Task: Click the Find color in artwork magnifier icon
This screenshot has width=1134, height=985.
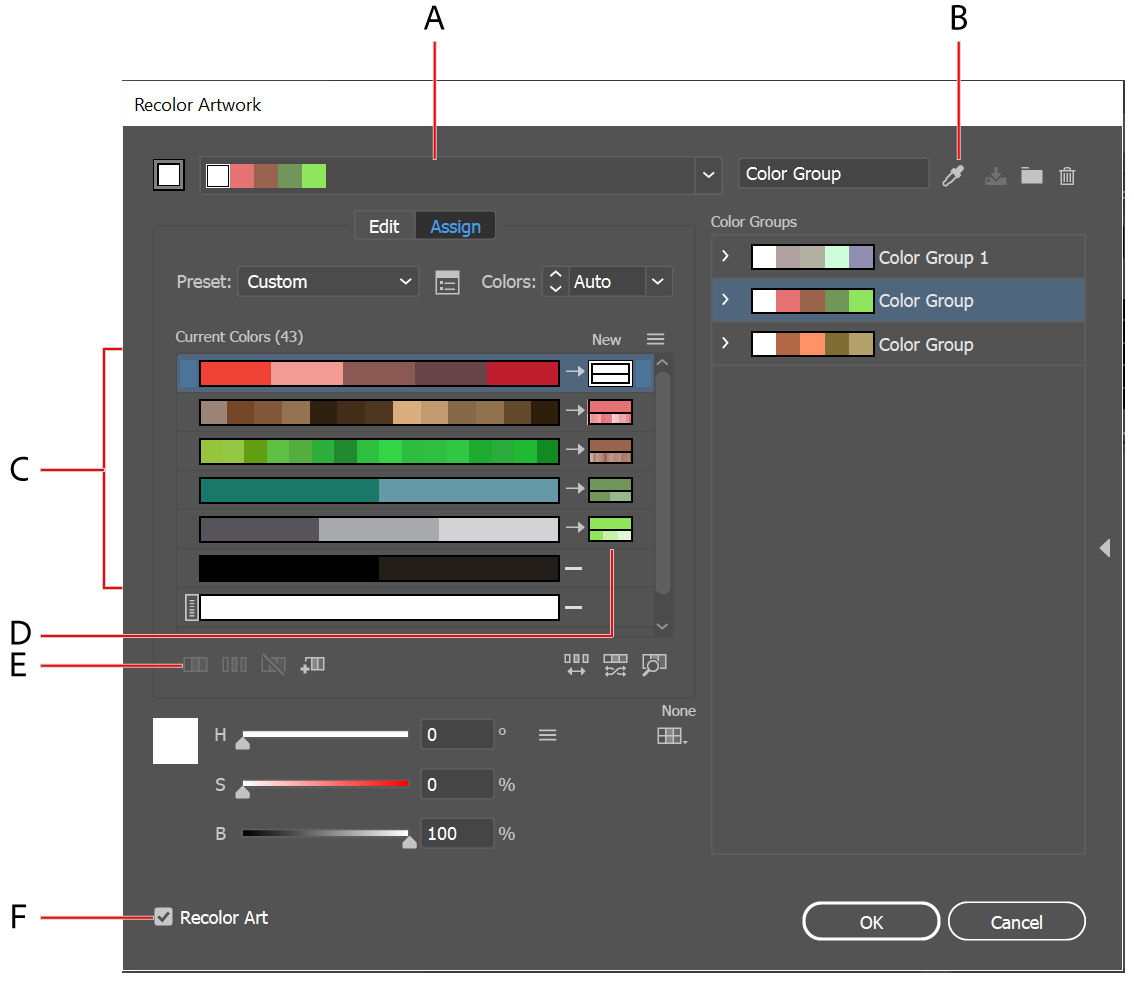Action: (x=654, y=664)
